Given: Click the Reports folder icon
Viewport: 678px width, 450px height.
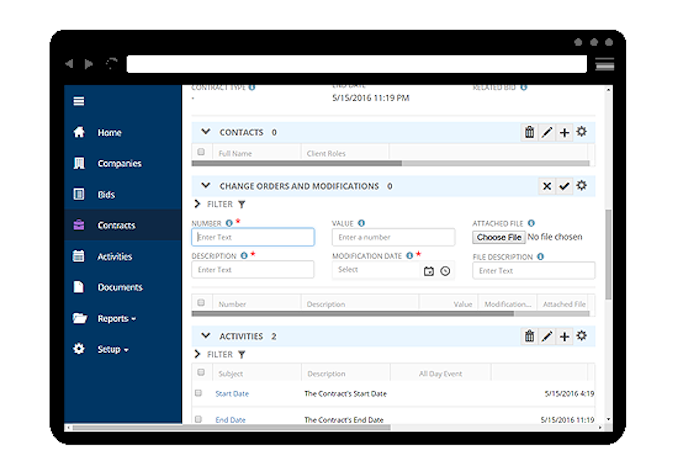Looking at the screenshot, I should tap(80, 318).
